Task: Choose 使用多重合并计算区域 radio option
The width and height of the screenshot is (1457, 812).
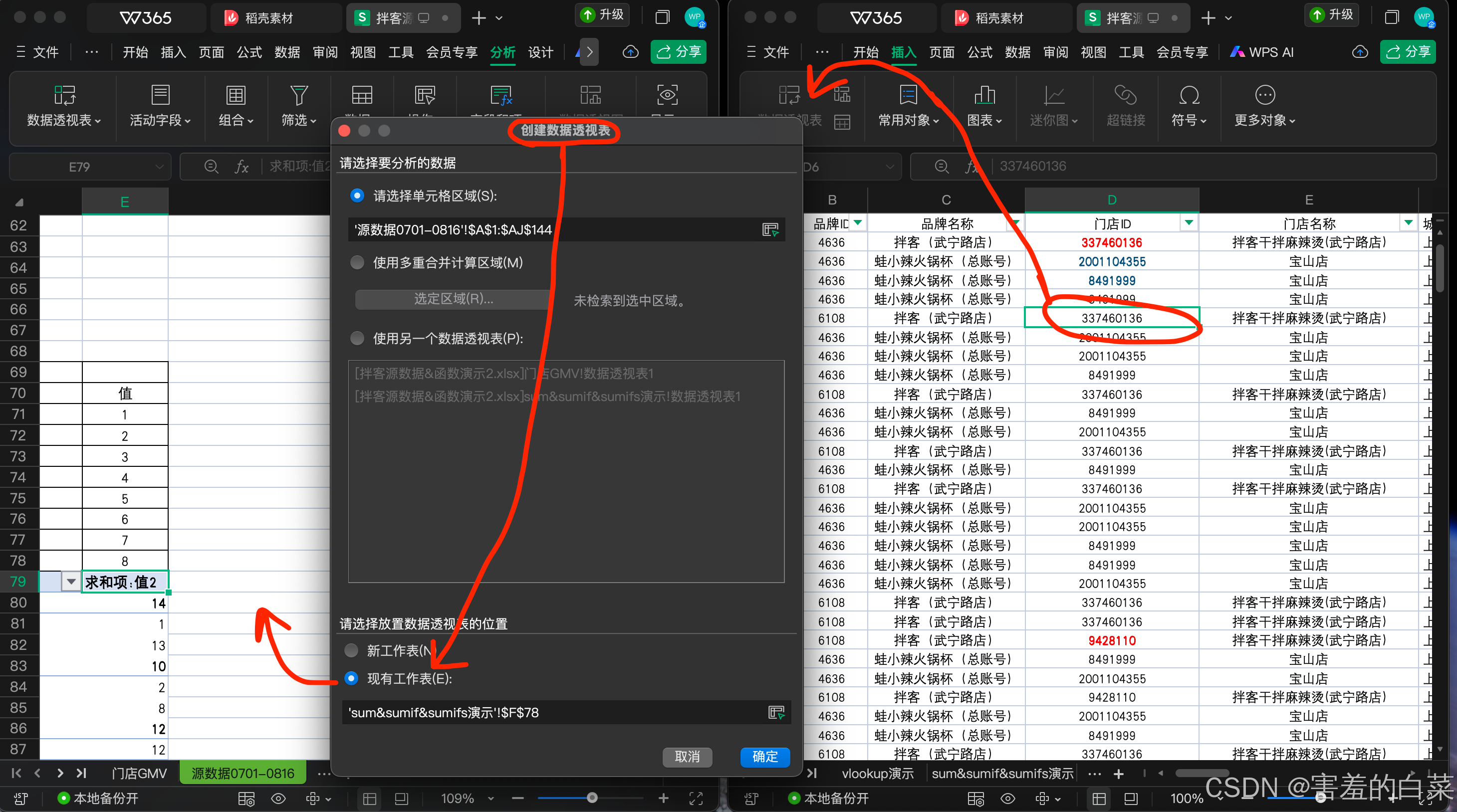Action: click(x=357, y=262)
